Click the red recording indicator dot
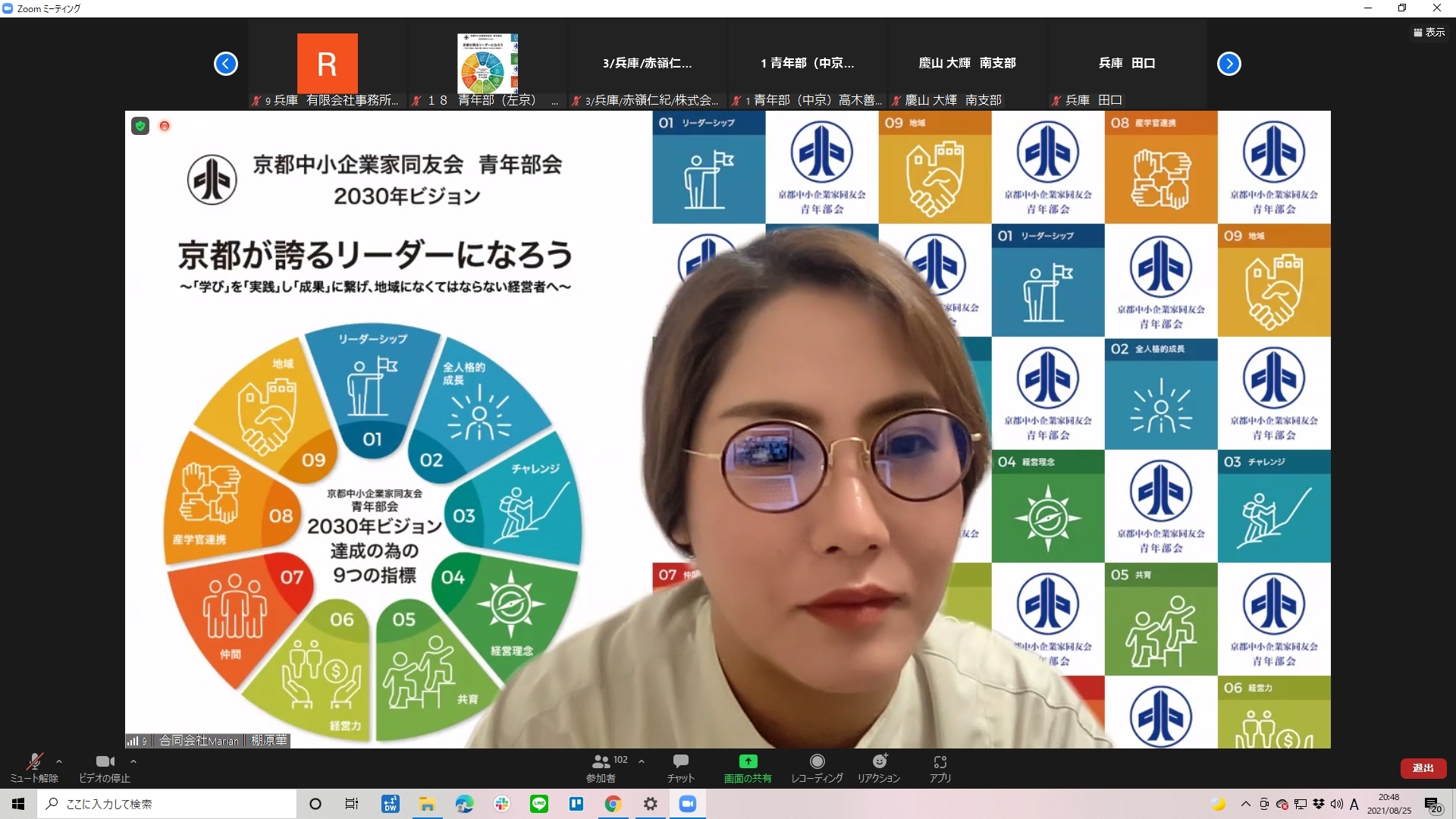 (x=165, y=126)
